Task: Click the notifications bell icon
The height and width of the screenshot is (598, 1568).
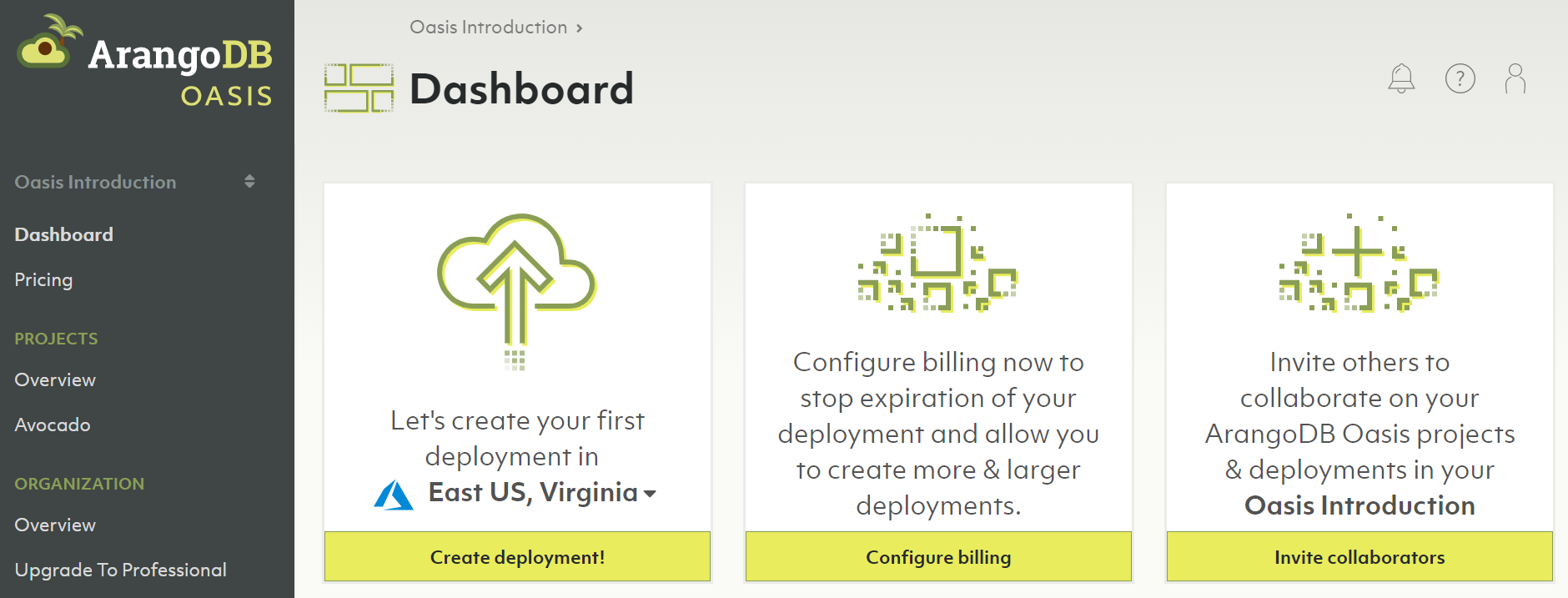Action: pos(1401,78)
